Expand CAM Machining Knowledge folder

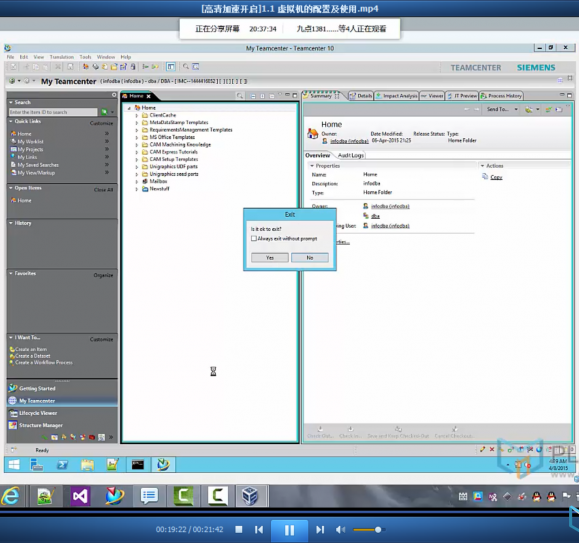pos(137,145)
